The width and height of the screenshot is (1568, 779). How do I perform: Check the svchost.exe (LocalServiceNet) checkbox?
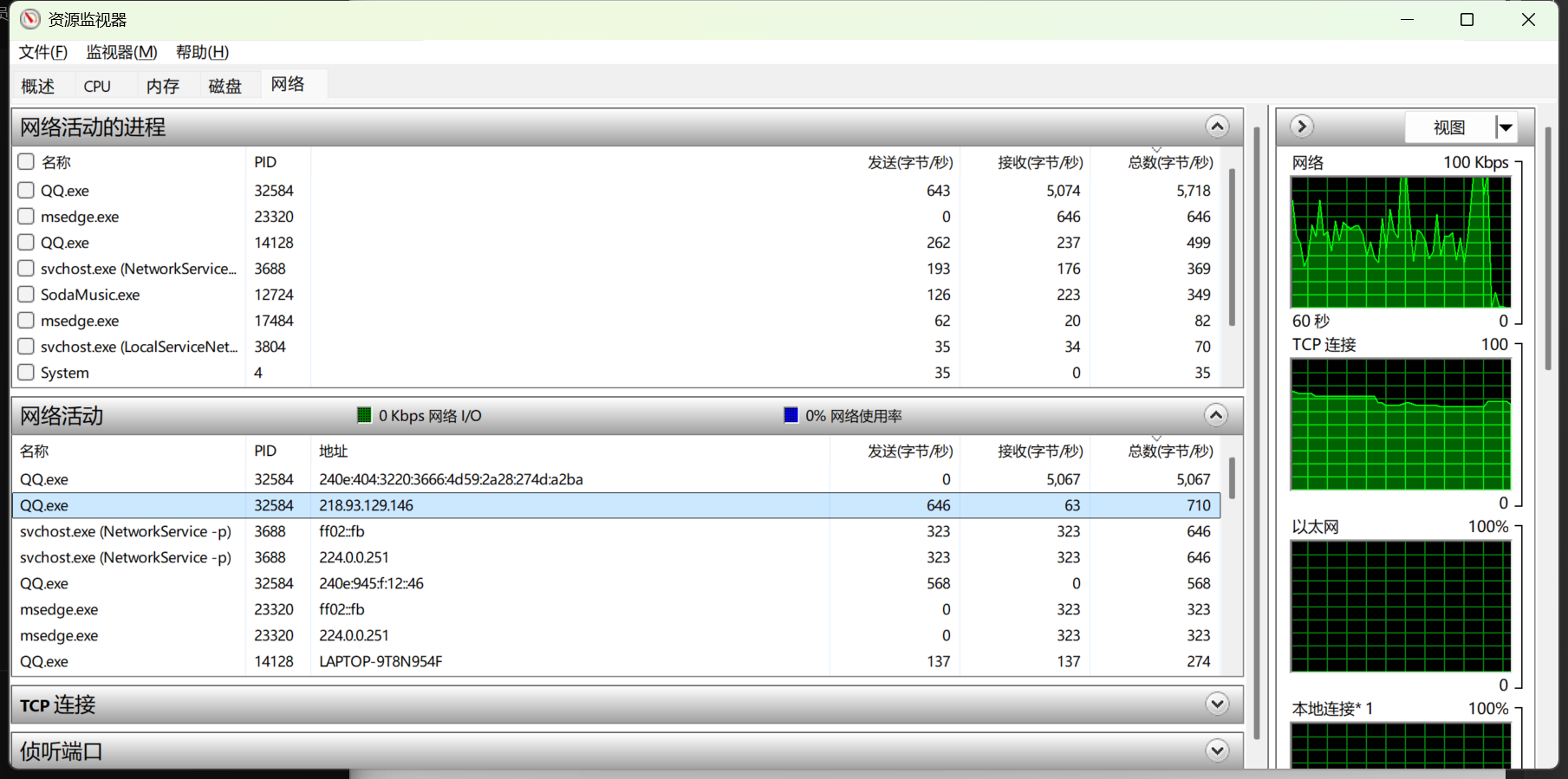[x=26, y=347]
